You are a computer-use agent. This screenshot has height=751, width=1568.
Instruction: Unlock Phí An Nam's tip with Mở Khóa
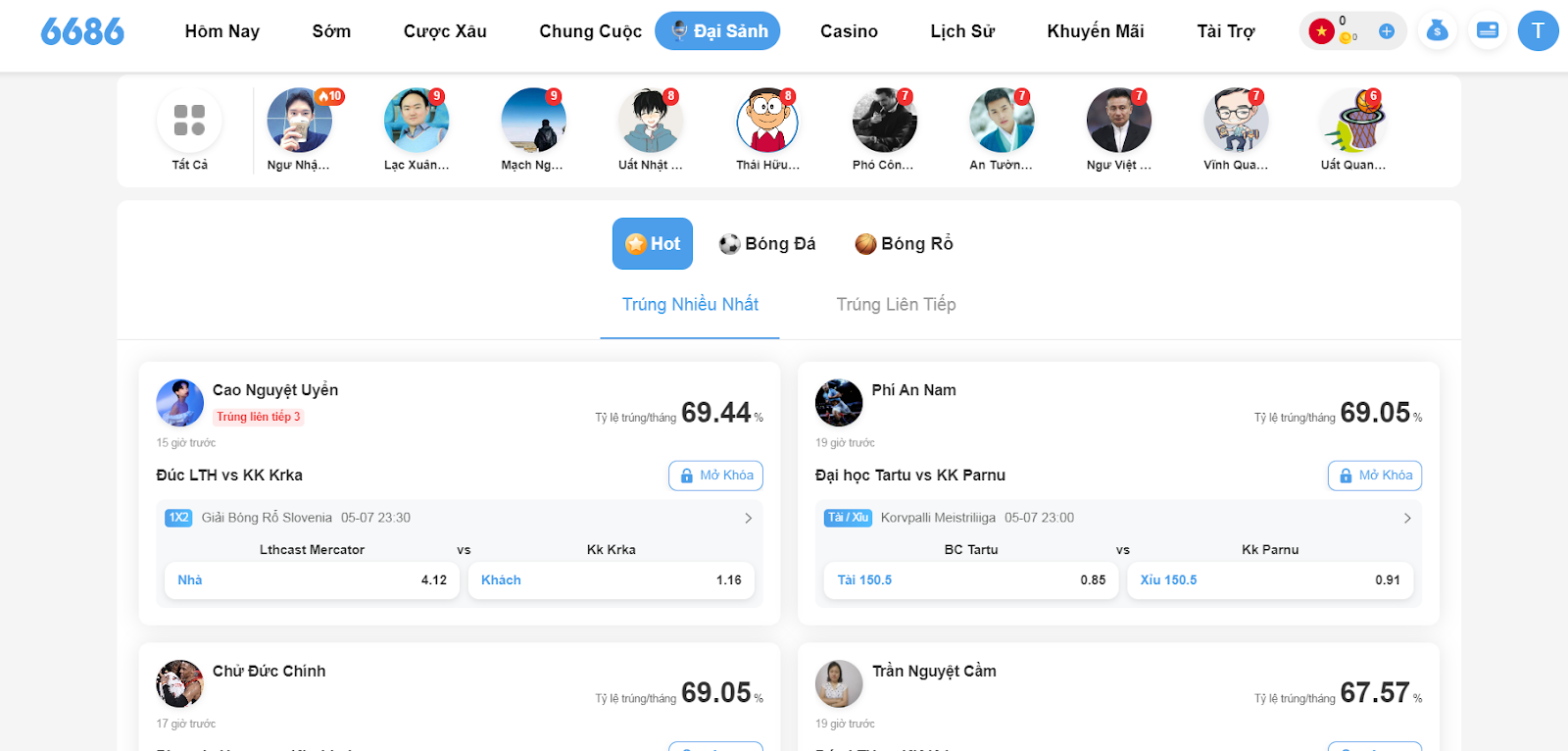click(1375, 476)
